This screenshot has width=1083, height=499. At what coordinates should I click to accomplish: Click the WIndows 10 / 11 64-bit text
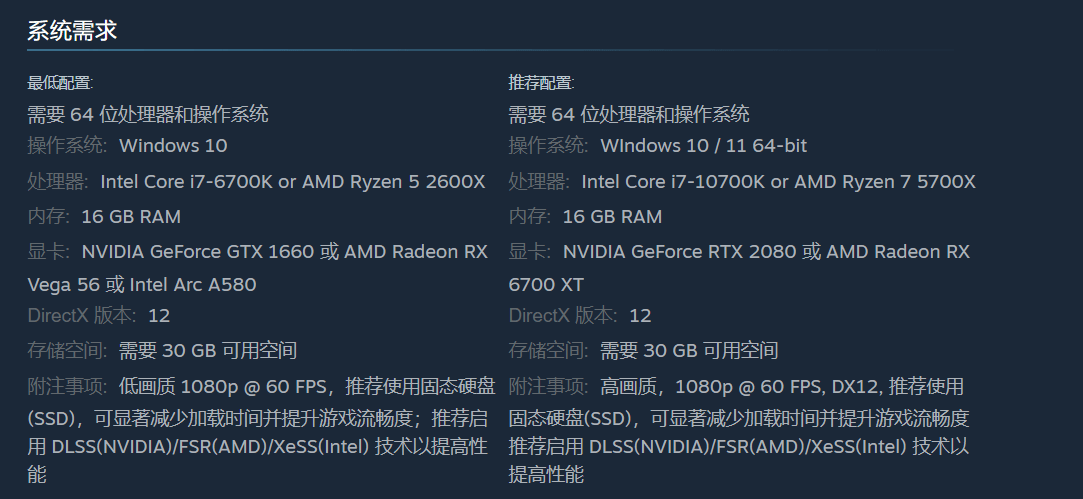pos(703,146)
